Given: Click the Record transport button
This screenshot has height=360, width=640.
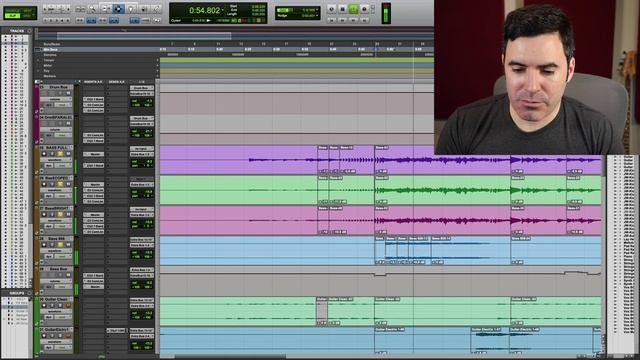Looking at the screenshot, I should [364, 9].
